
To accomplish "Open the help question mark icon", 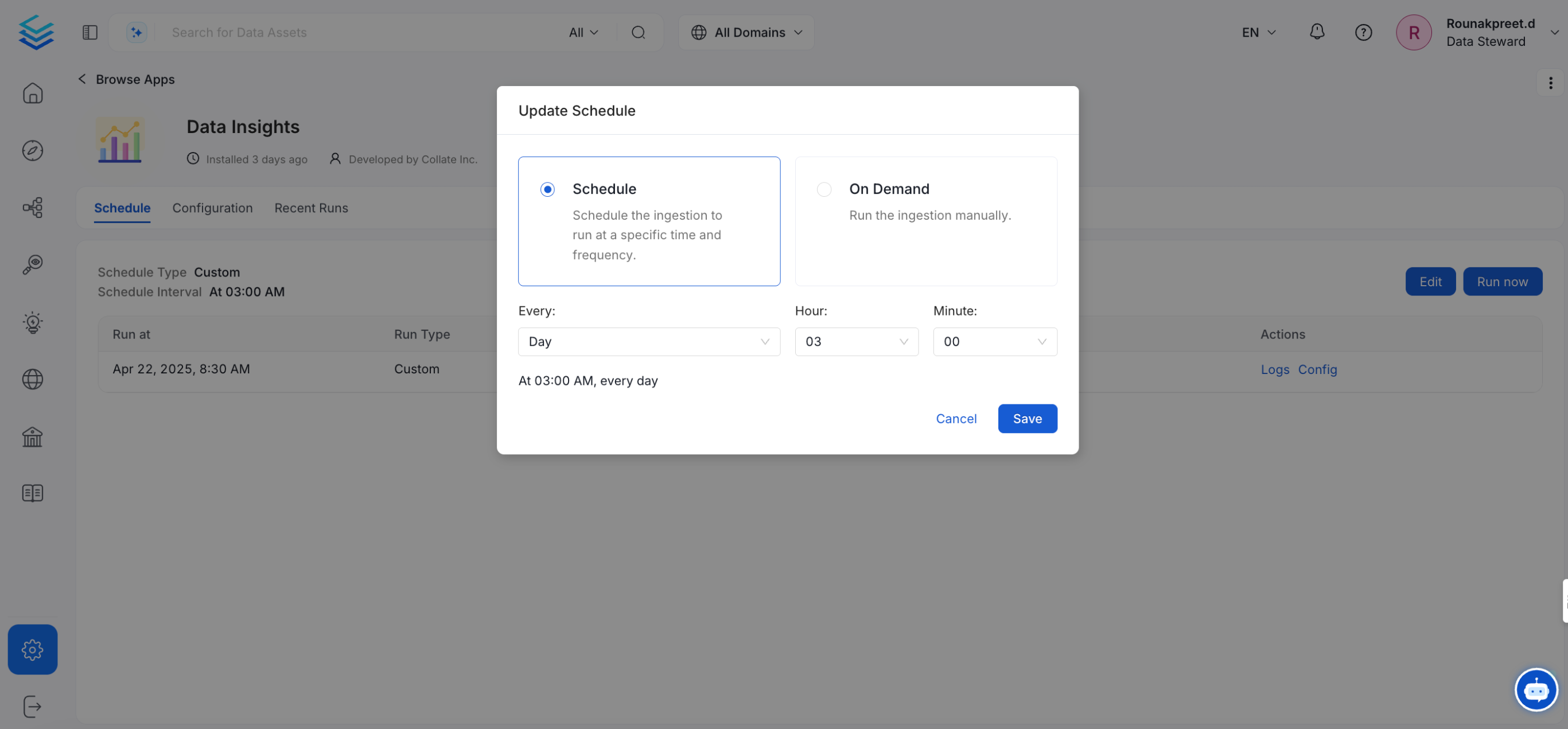I will [1363, 32].
